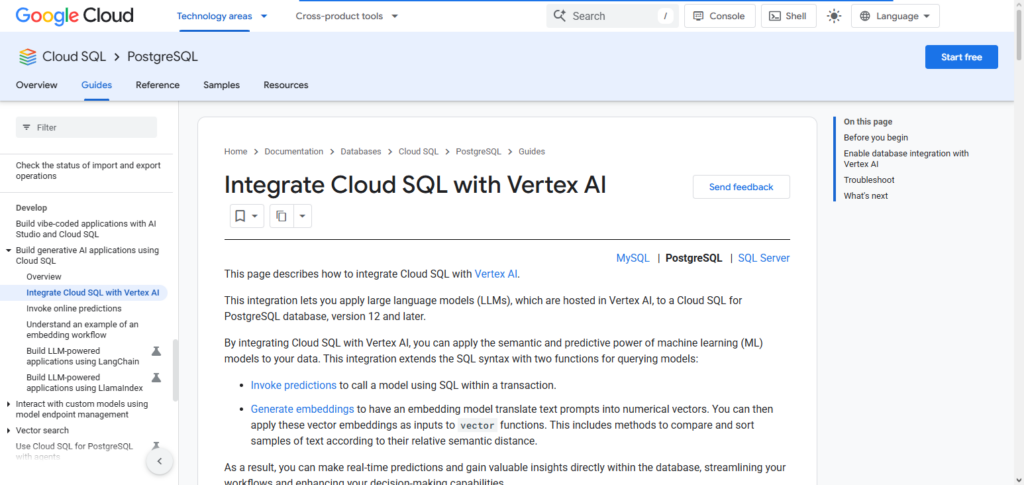This screenshot has width=1024, height=485.
Task: Click the beaker icon beside LangChain item
Action: point(156,351)
